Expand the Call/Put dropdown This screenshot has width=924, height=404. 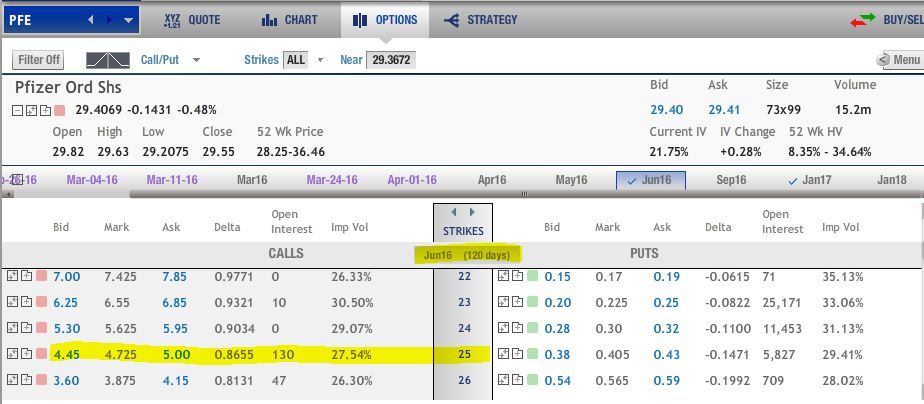(196, 60)
